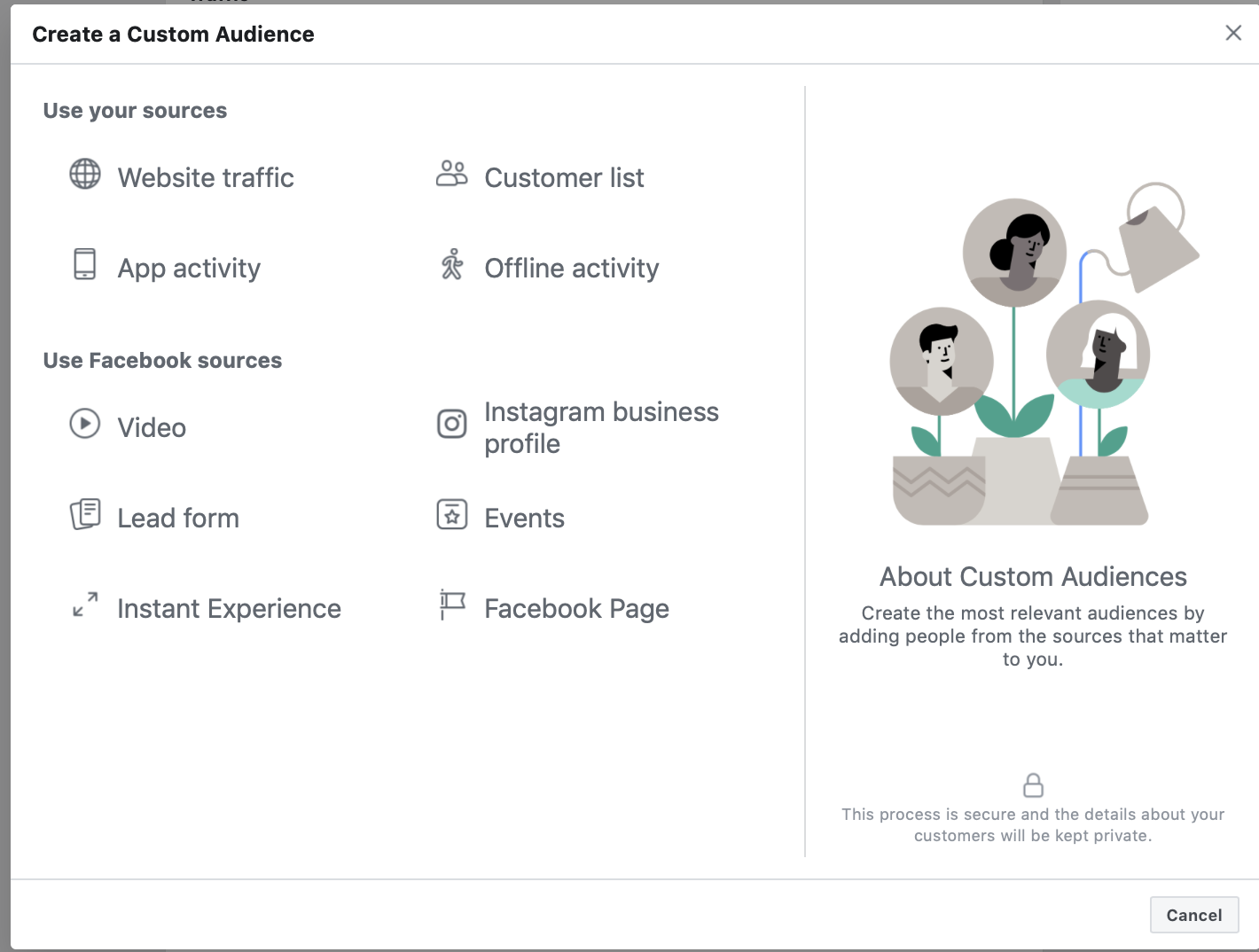Click the Customer list people icon
The image size is (1259, 952).
click(x=451, y=173)
